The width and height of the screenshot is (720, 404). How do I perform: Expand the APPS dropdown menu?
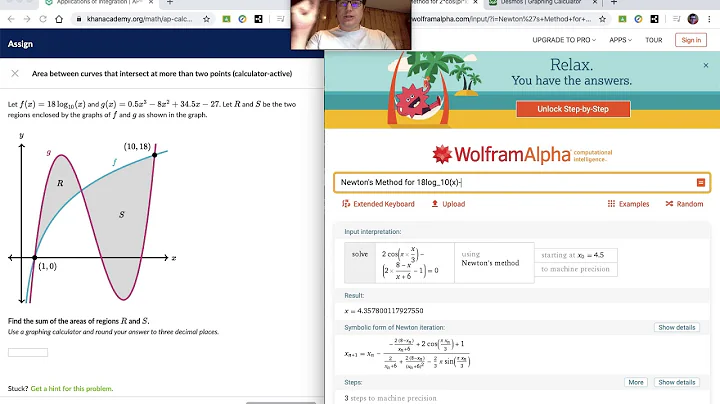tap(620, 40)
